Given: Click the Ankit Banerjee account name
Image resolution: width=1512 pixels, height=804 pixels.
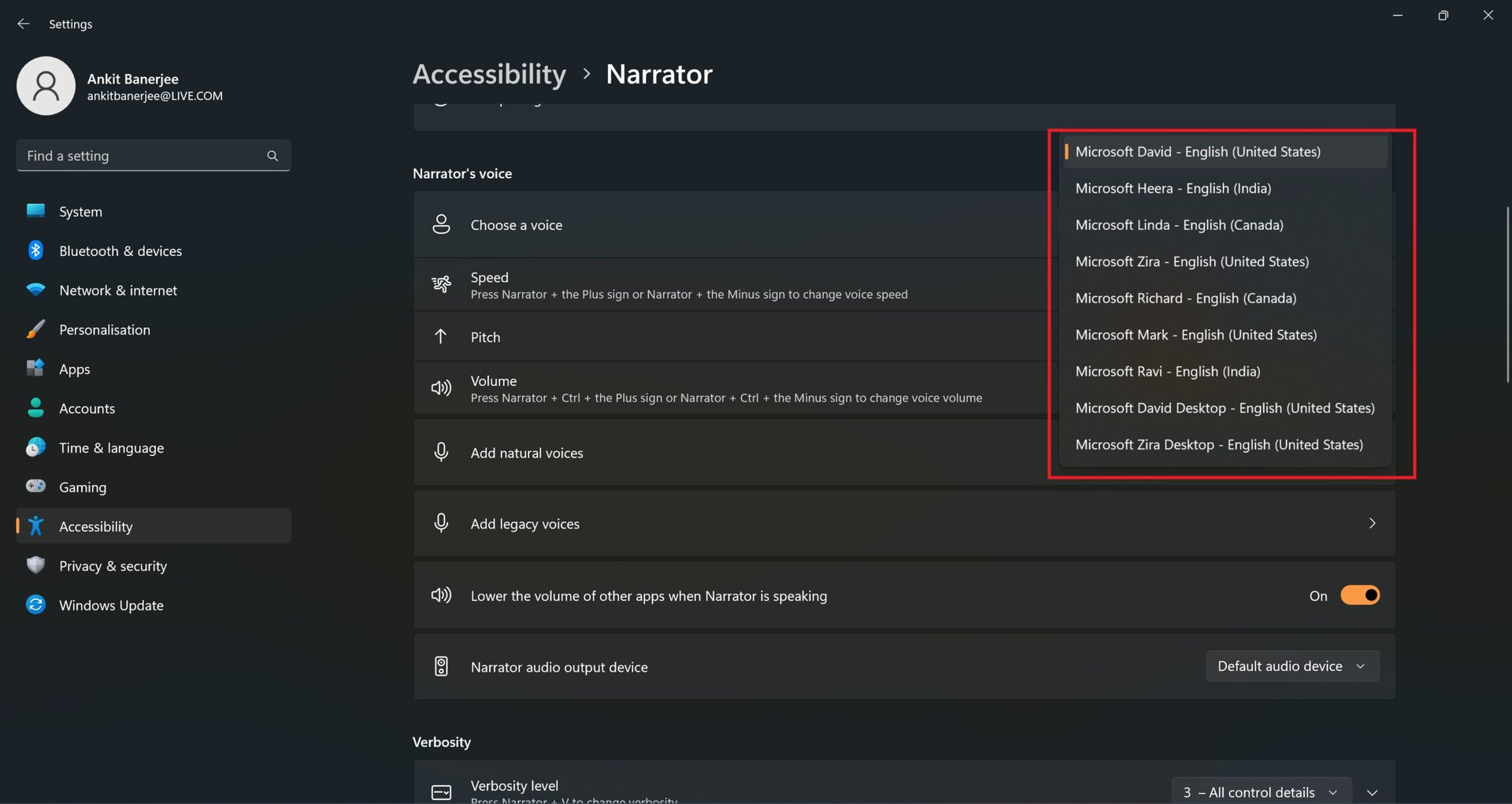Looking at the screenshot, I should [x=133, y=79].
